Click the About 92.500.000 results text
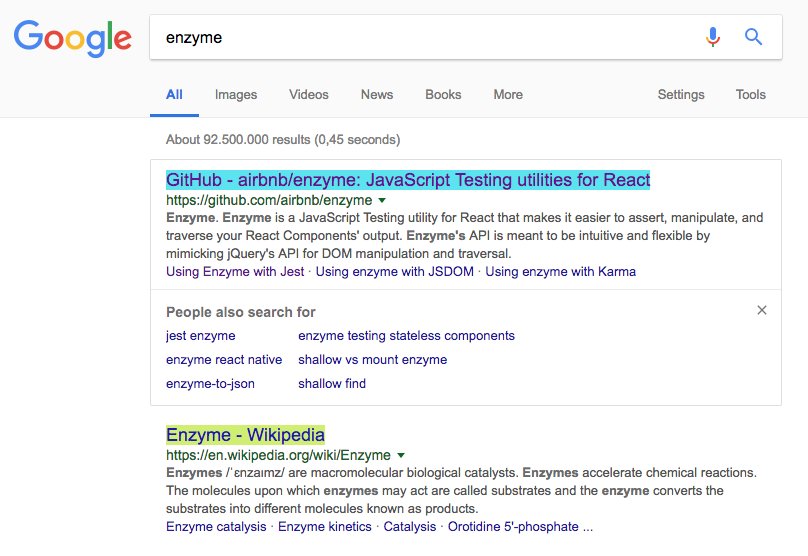This screenshot has width=808, height=556. [x=283, y=140]
